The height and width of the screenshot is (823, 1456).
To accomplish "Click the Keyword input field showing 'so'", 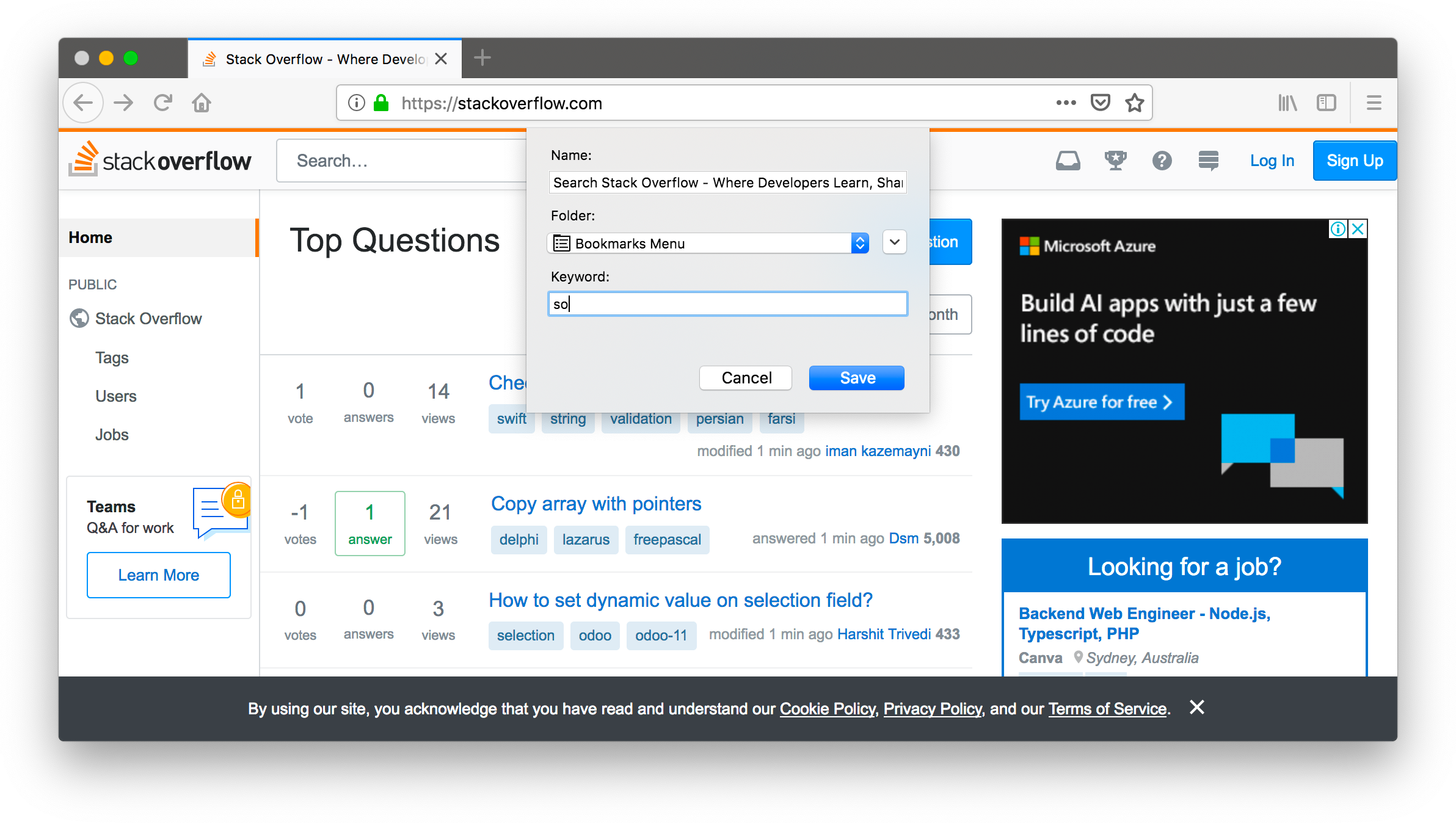I will point(727,305).
